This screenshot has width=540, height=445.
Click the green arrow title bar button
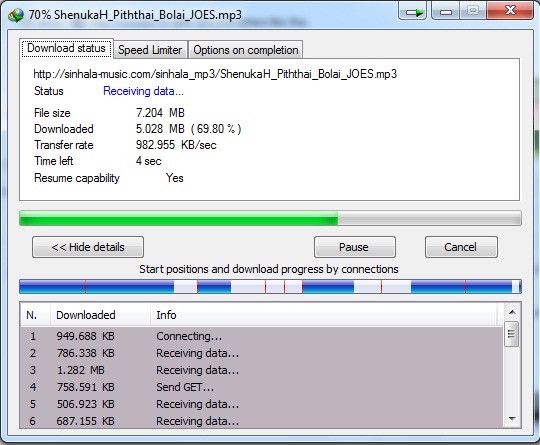(413, 11)
